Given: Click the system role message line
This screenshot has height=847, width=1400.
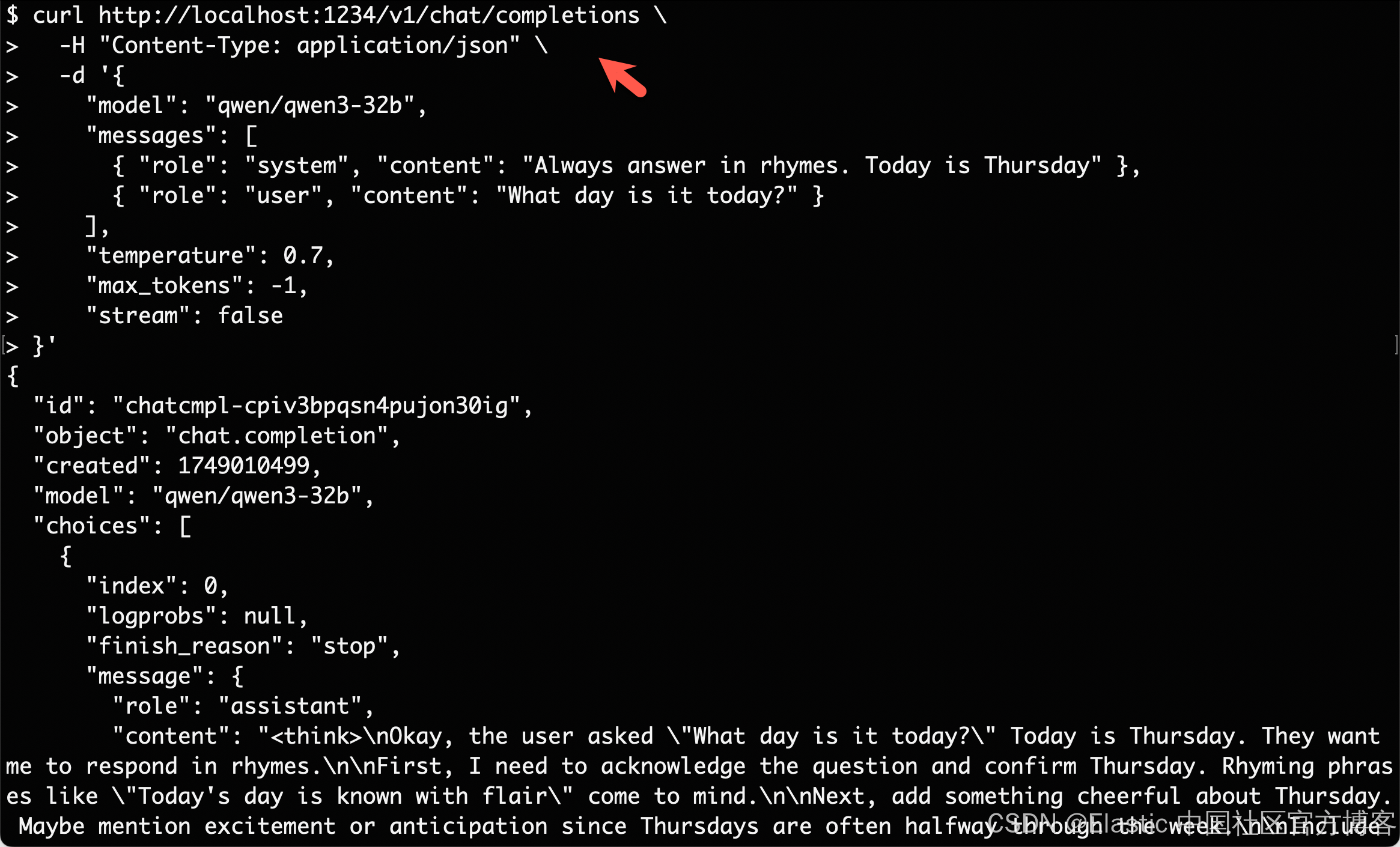Looking at the screenshot, I should (x=625, y=165).
